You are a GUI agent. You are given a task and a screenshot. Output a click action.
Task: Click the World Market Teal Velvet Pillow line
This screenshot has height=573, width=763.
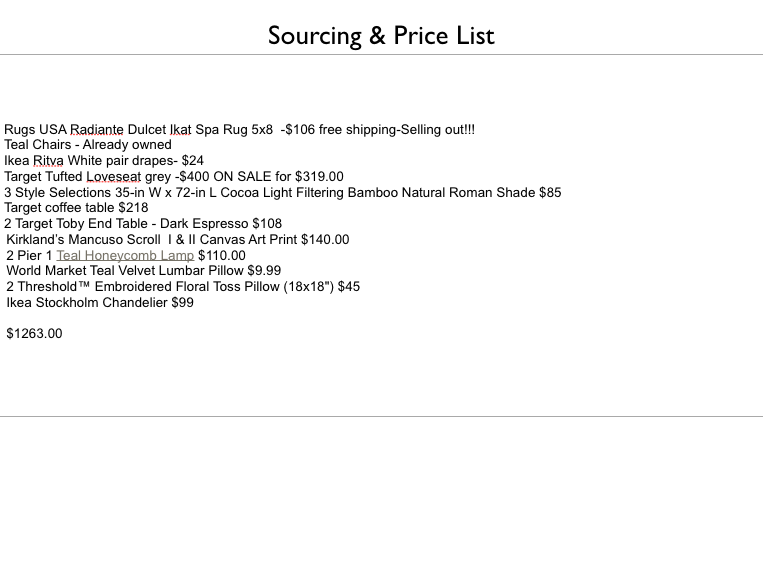pos(144,270)
